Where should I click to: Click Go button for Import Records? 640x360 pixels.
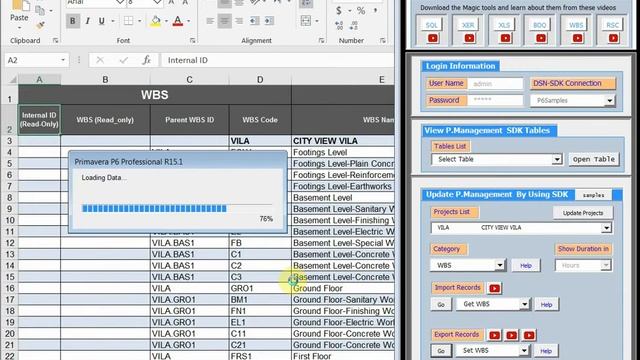pos(441,304)
